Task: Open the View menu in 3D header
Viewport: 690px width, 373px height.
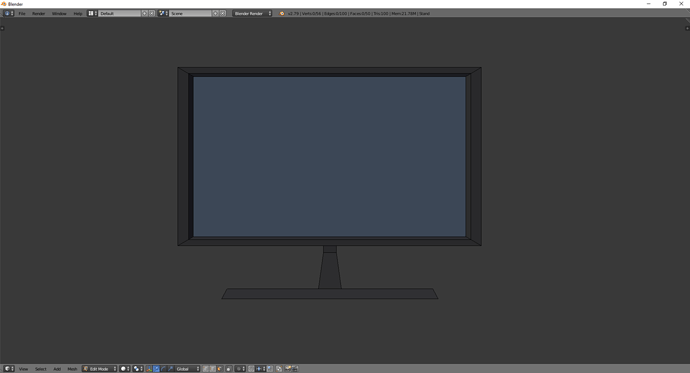Action: click(23, 369)
